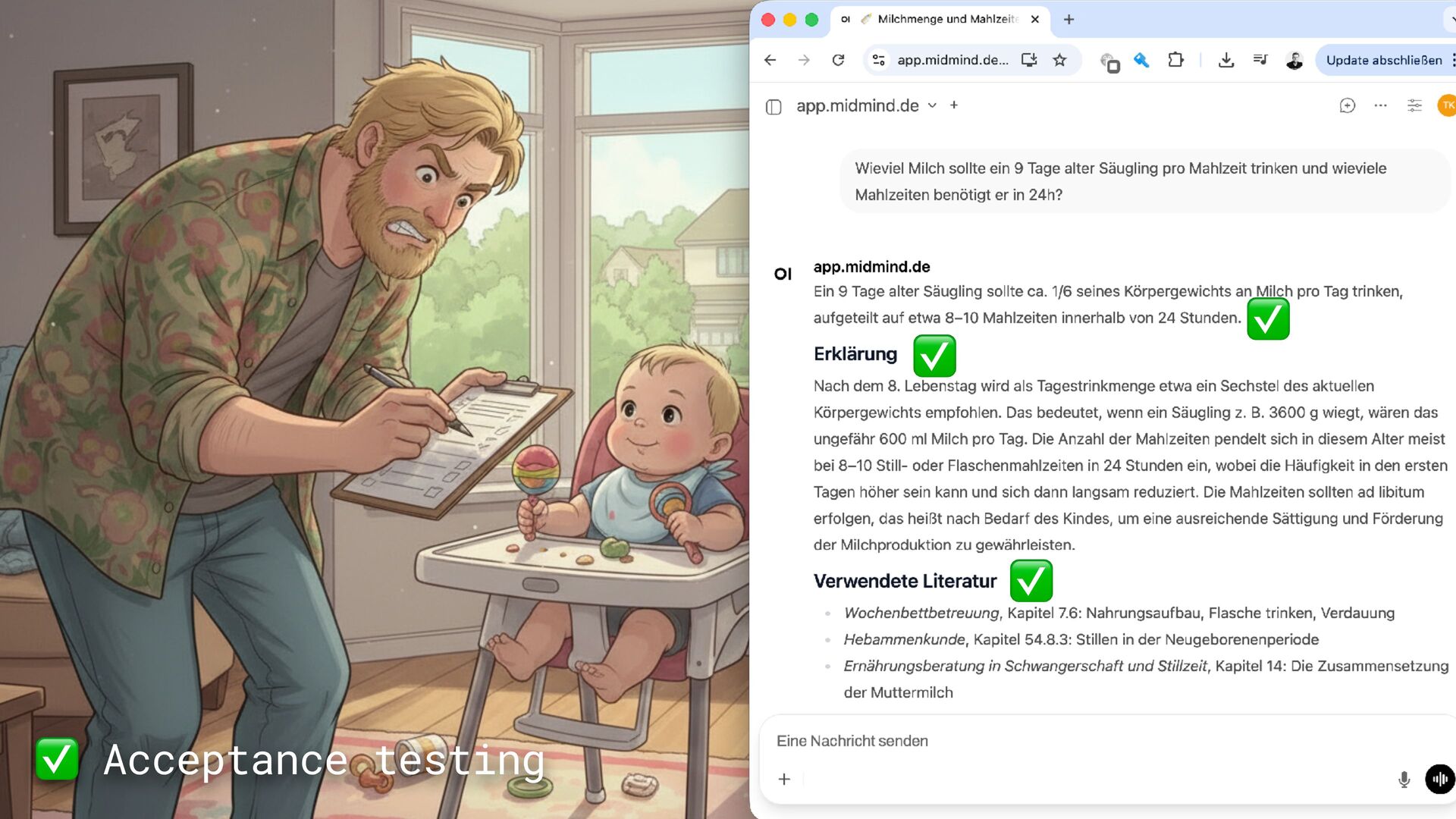Screen dimensions: 1456x819
Task: Toggle the sidebar panel icon
Action: pyautogui.click(x=773, y=107)
